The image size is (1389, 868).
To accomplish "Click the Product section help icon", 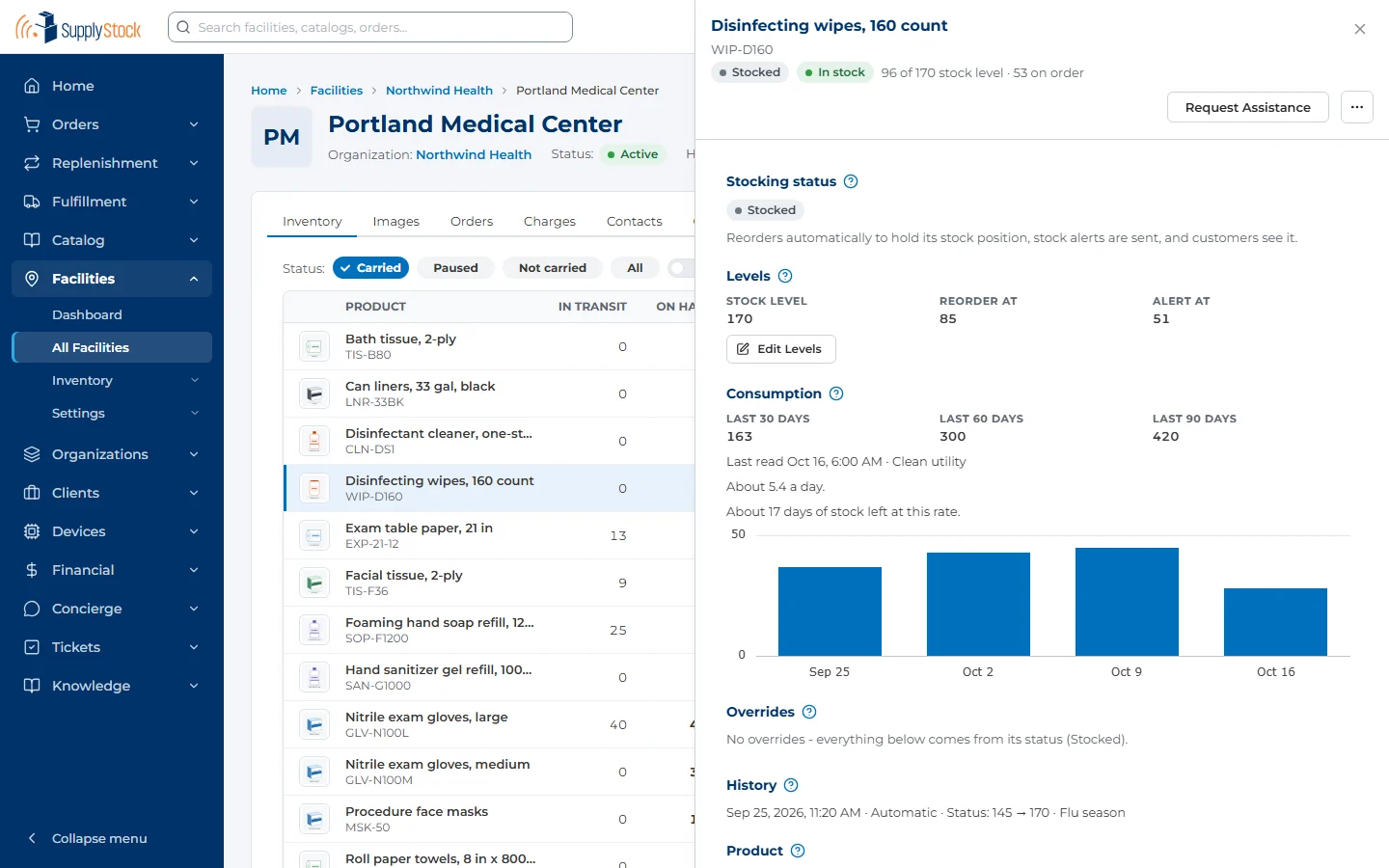I will pos(798,851).
